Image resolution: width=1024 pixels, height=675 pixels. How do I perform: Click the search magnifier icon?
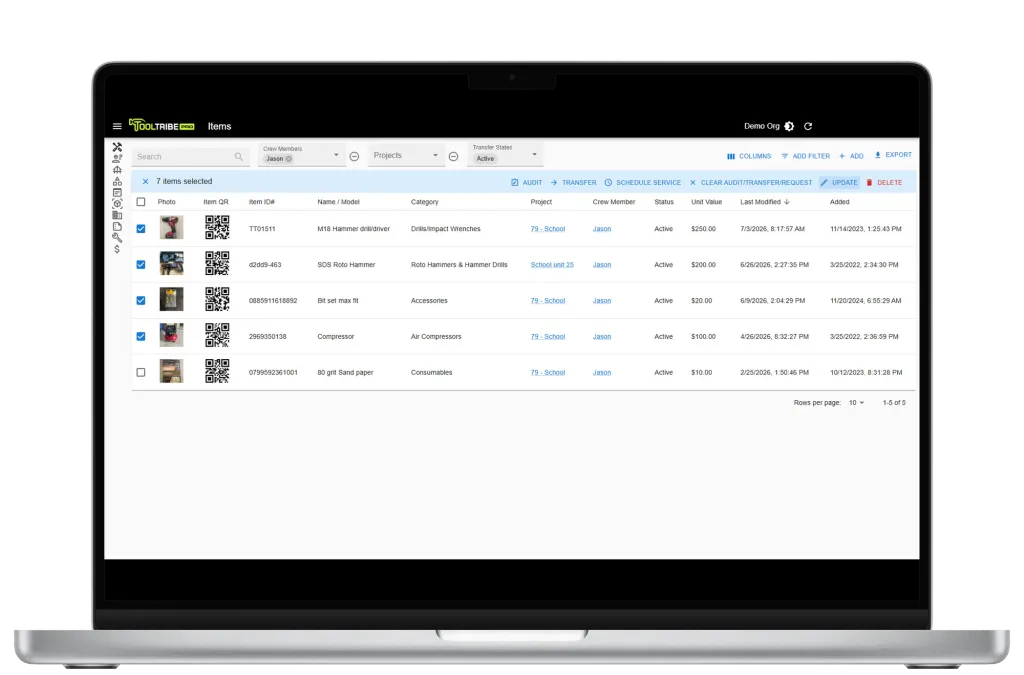(x=238, y=157)
